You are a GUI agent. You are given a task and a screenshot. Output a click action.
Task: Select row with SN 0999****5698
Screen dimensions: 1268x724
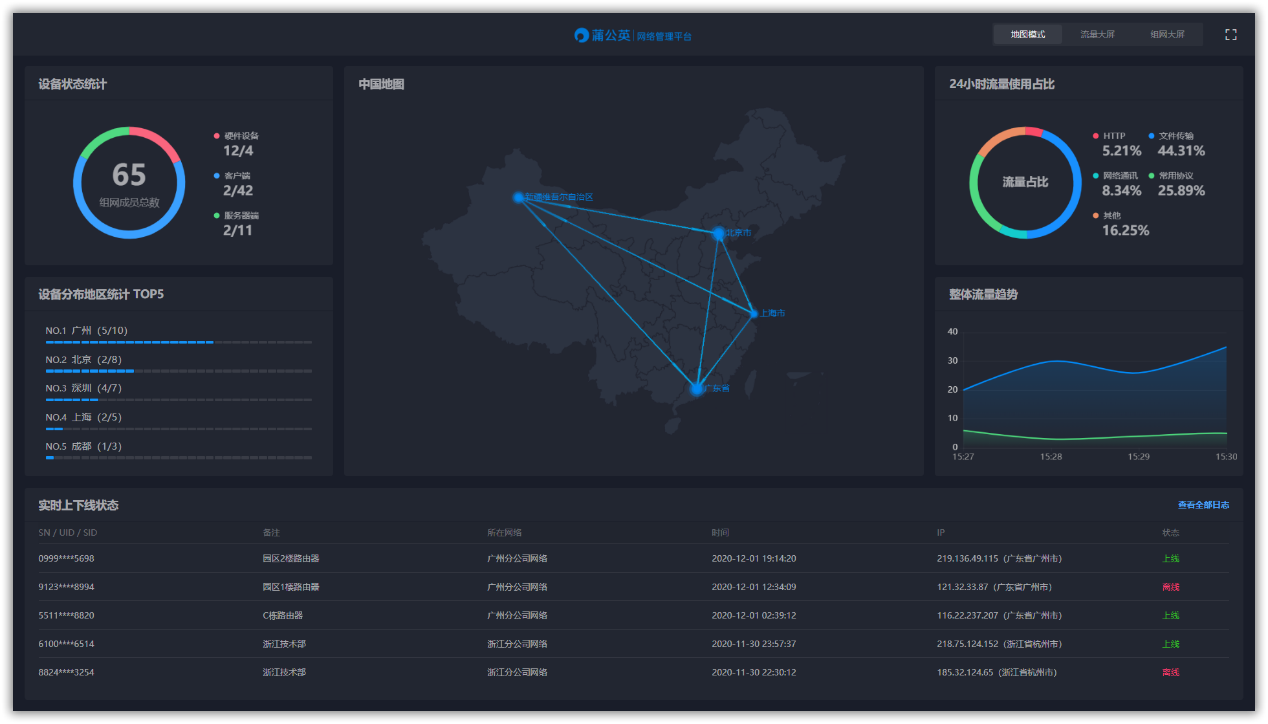[x=634, y=558]
